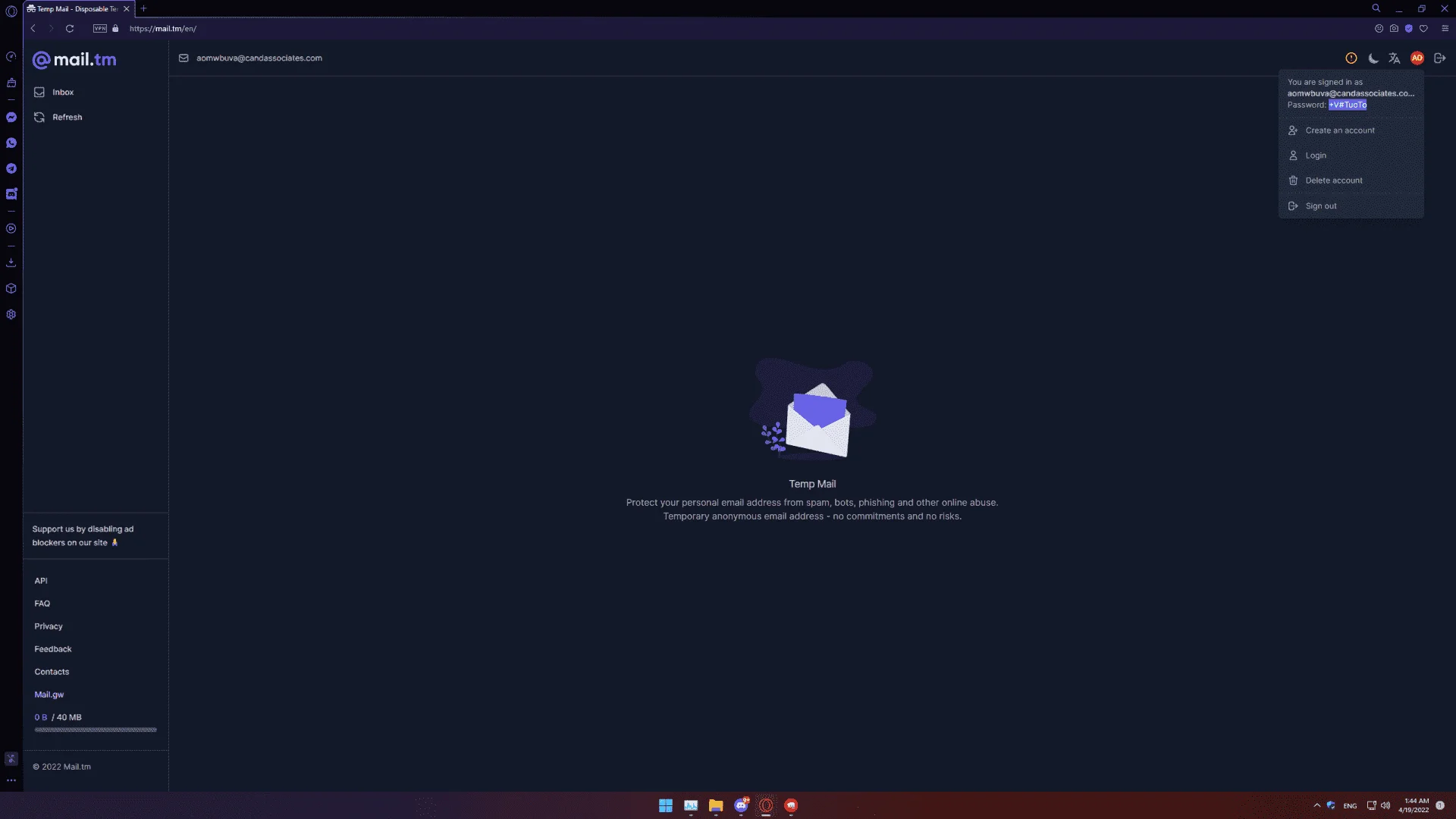Click the browser search tabs magnifier icon

pyautogui.click(x=1376, y=8)
